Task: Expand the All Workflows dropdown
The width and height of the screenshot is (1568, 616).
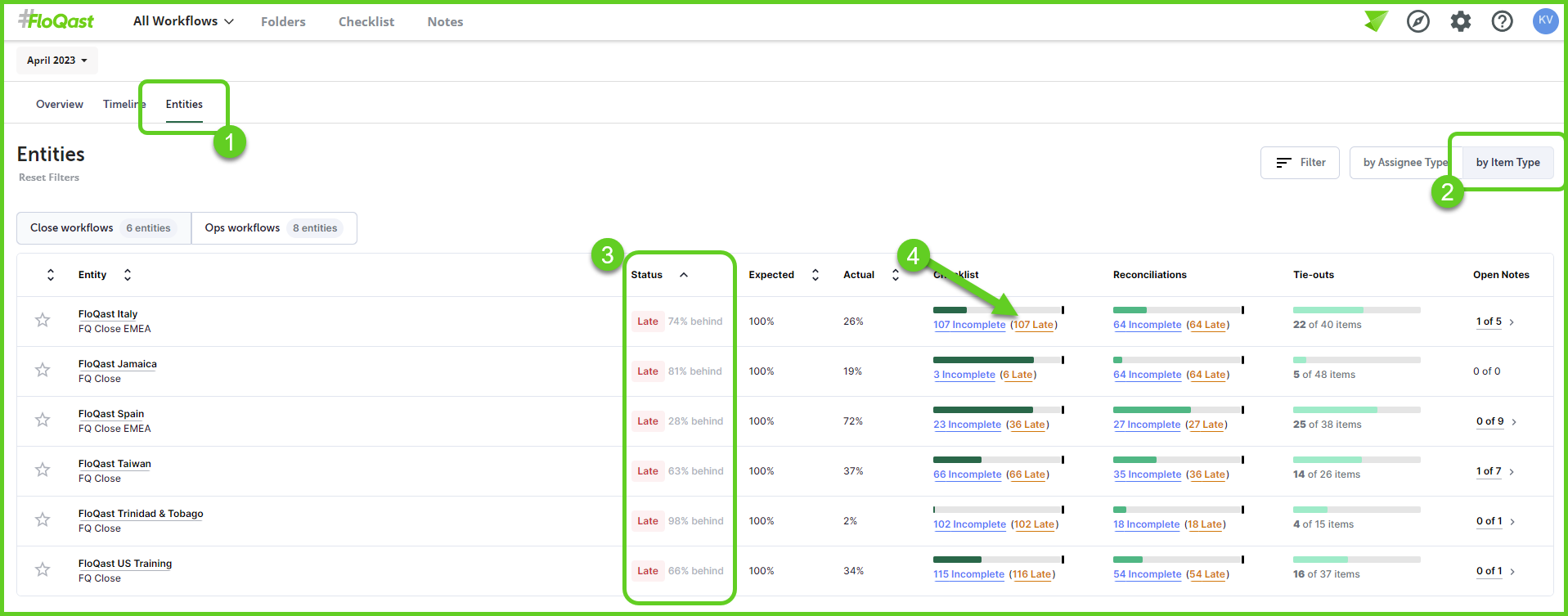Action: click(x=183, y=21)
